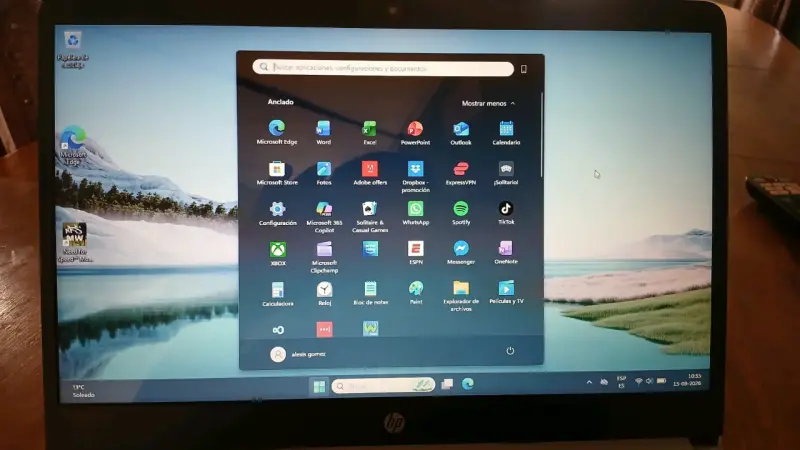Launch PowerPoint from pinned apps
This screenshot has width=800, height=450.
click(x=415, y=133)
